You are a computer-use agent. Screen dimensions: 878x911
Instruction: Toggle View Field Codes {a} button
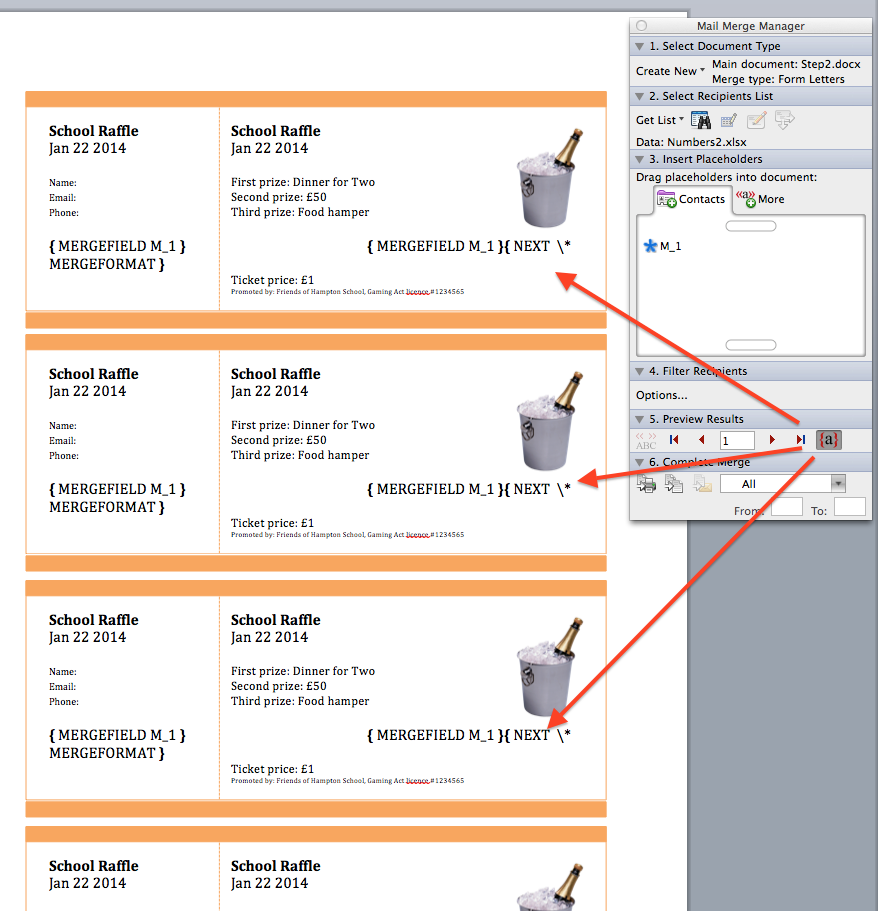click(829, 440)
